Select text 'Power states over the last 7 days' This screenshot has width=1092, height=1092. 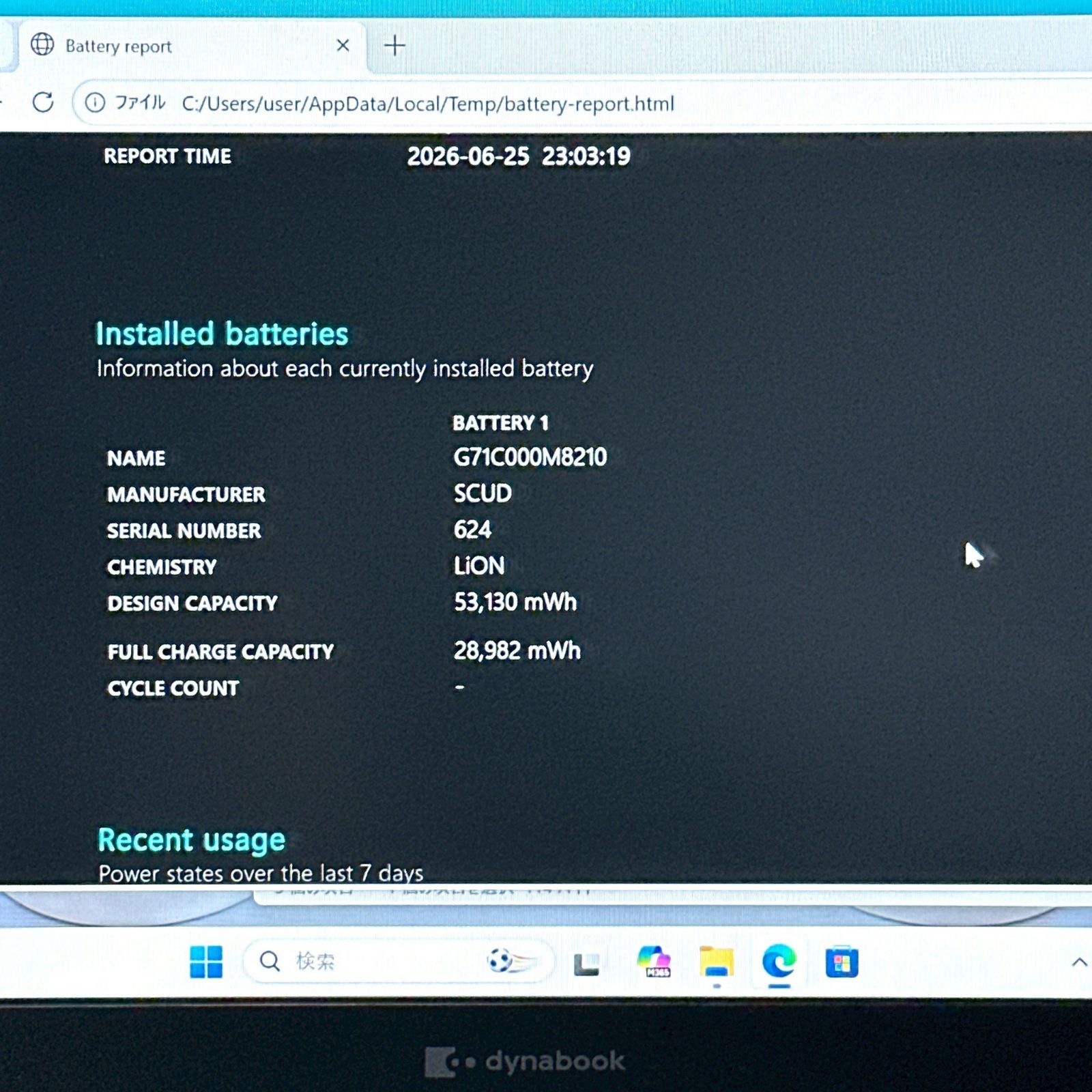(x=261, y=873)
